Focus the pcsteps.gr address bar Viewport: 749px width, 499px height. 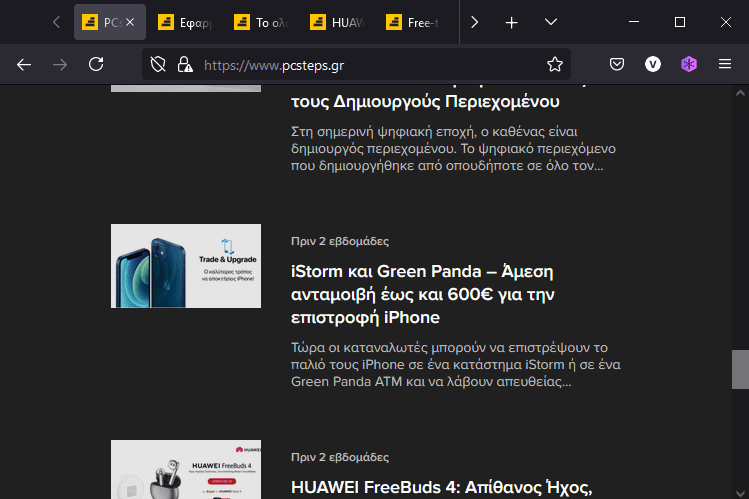356,64
